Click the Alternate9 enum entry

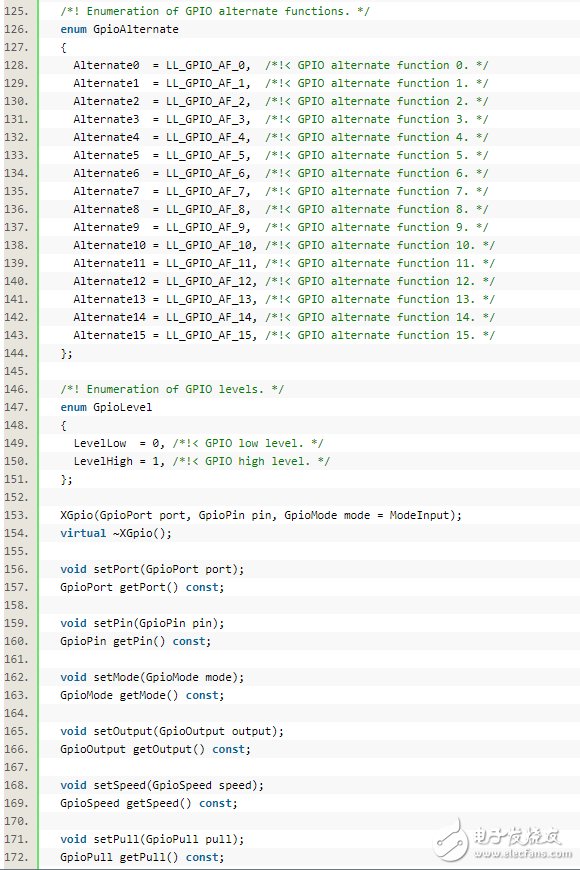pyautogui.click(x=106, y=227)
